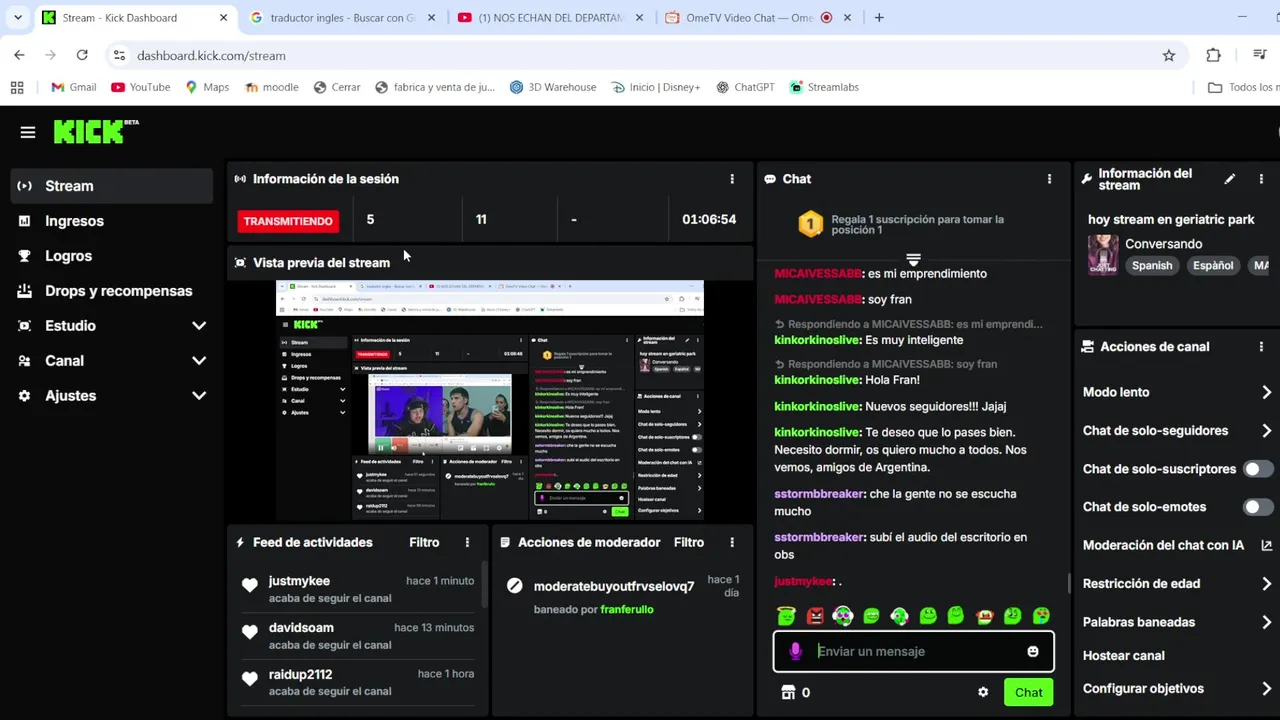Click Filtro in Feed de actividades
Image resolution: width=1280 pixels, height=720 pixels.
tap(424, 542)
